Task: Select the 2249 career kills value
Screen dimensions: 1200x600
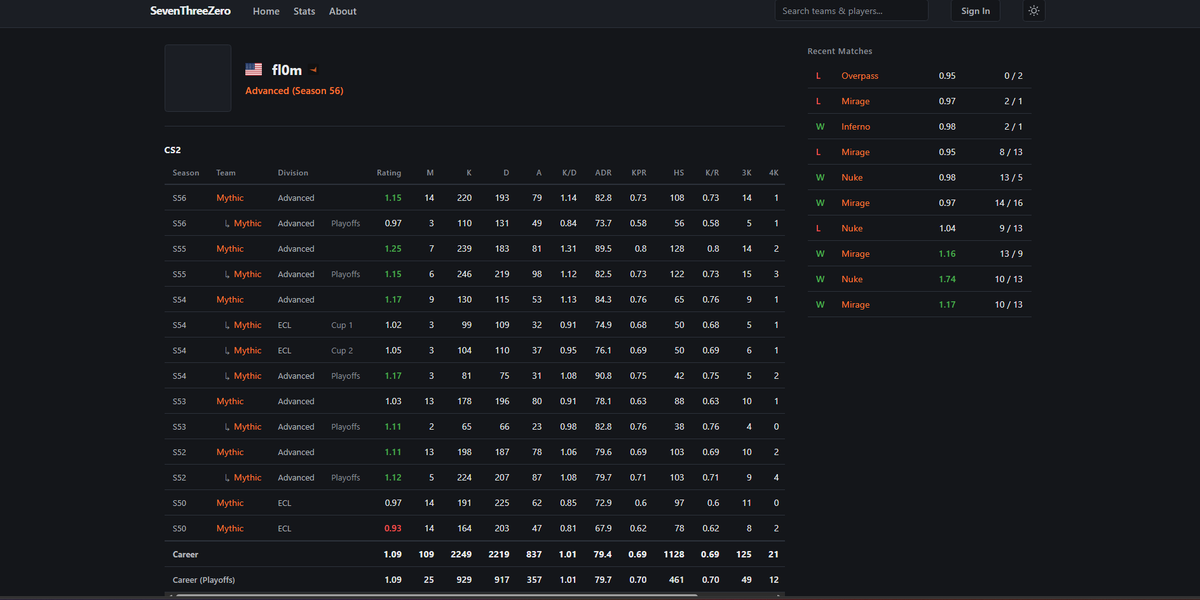Action: [x=461, y=554]
